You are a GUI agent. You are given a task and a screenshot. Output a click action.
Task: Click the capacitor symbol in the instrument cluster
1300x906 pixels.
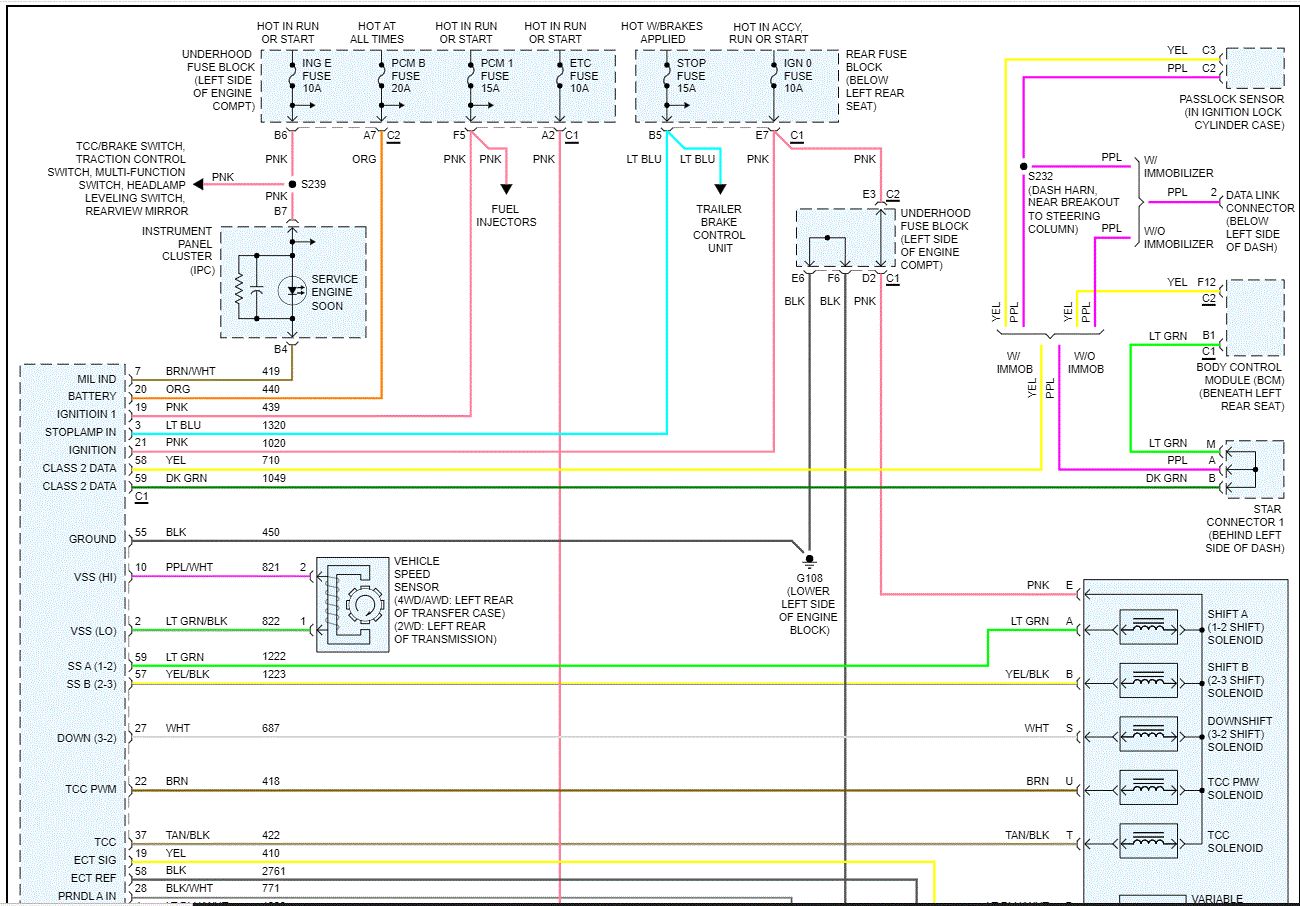coord(257,291)
